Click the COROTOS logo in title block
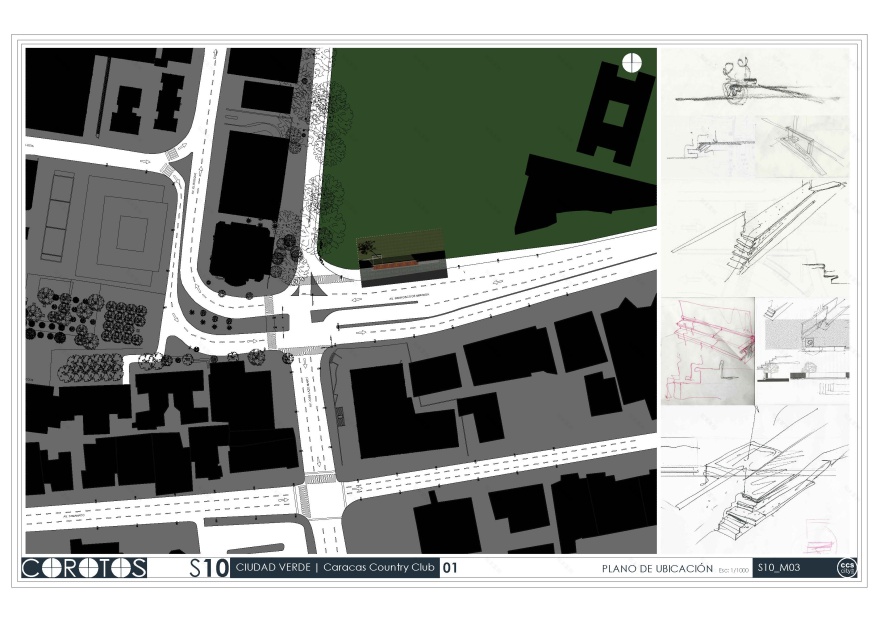This screenshot has width=880, height=622. 85,568
